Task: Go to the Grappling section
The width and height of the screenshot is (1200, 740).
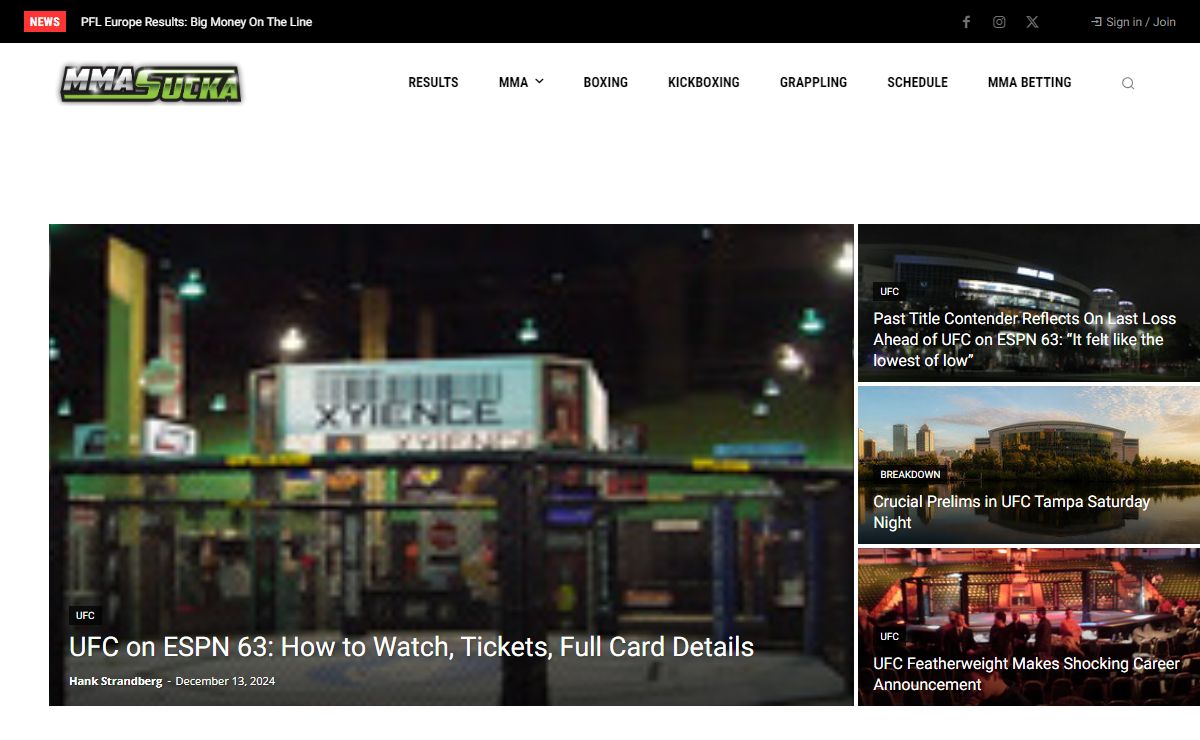Action: [x=813, y=83]
